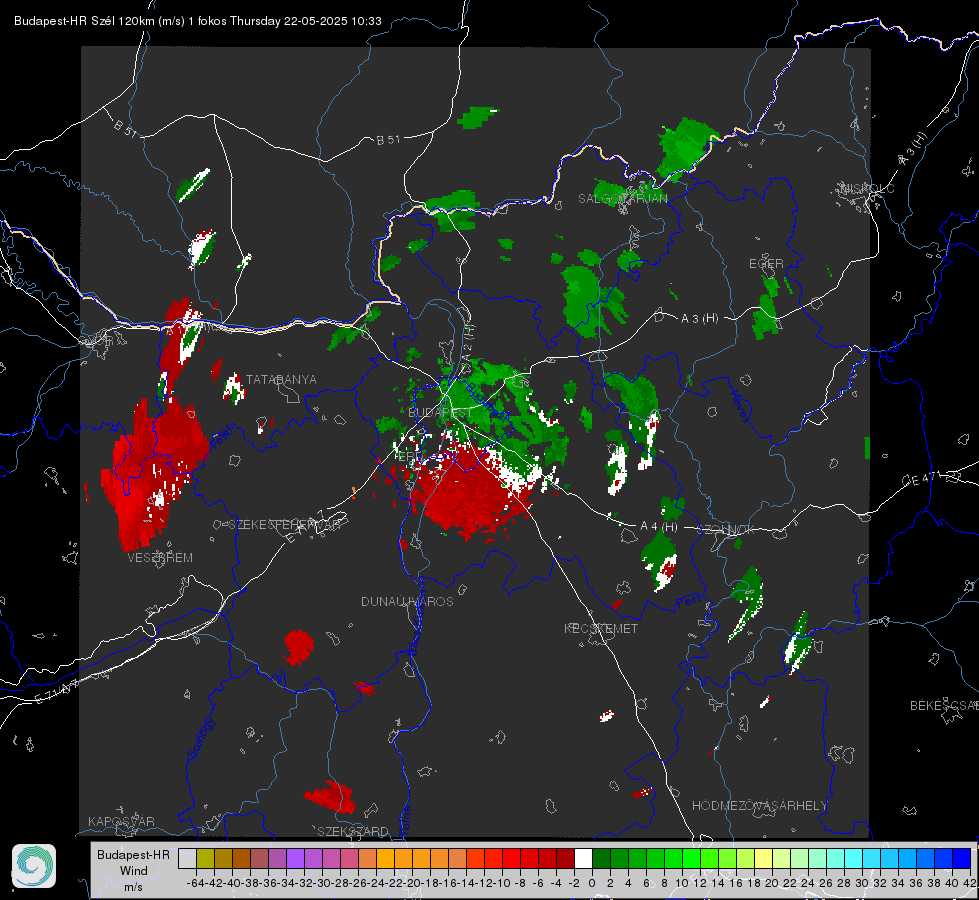Click the swirl logo icon beside legend
Image resolution: width=979 pixels, height=900 pixels.
tap(34, 866)
